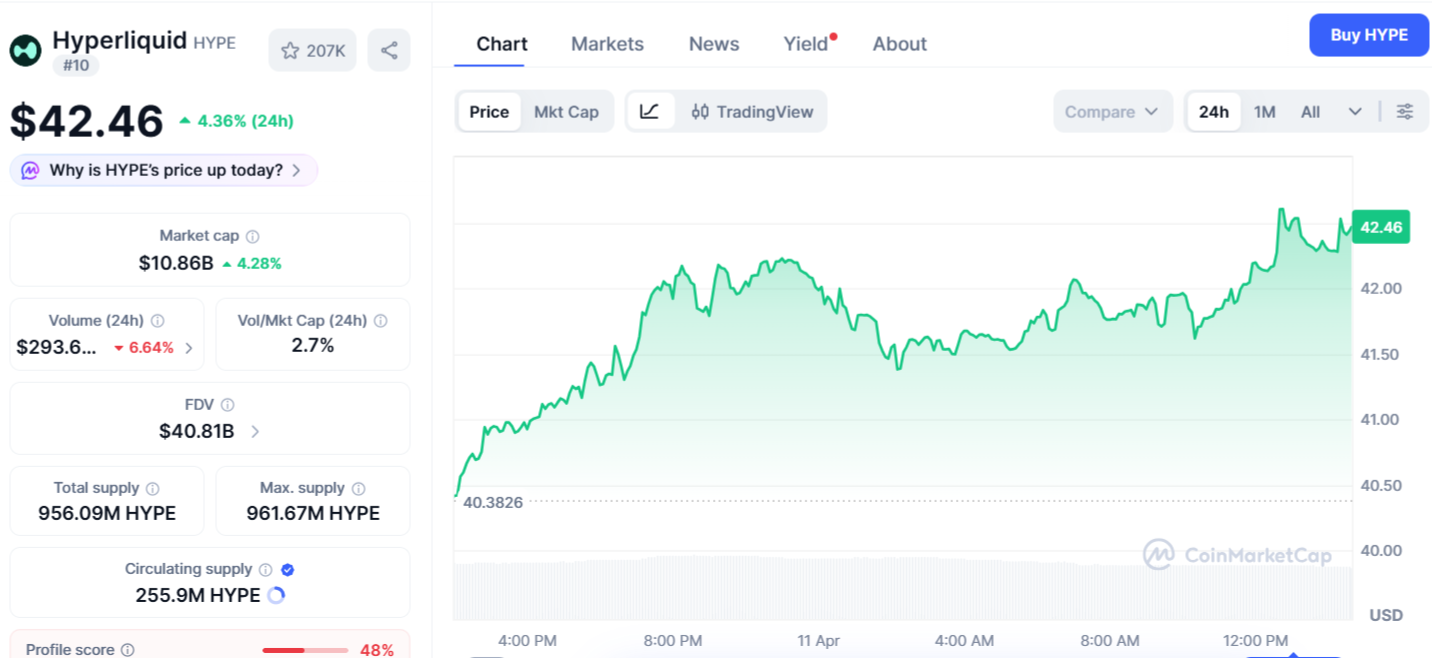Click the verified badge next to Circulating supply
This screenshot has height=658, width=1432.
pyautogui.click(x=287, y=568)
